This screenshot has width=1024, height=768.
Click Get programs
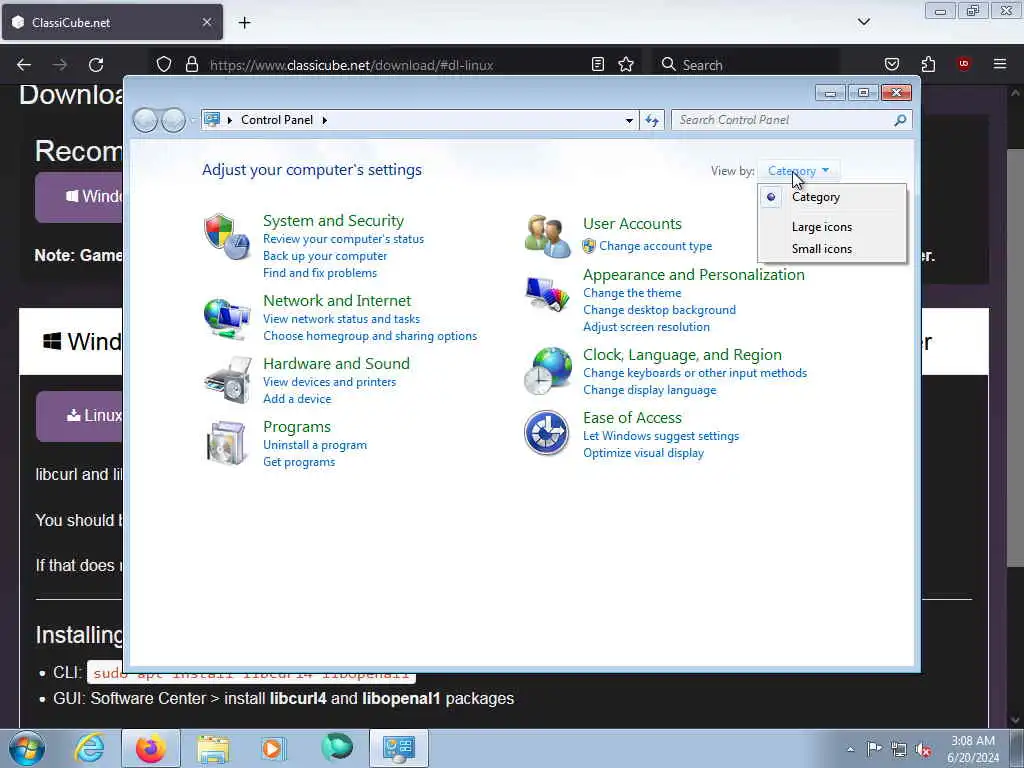(x=299, y=462)
